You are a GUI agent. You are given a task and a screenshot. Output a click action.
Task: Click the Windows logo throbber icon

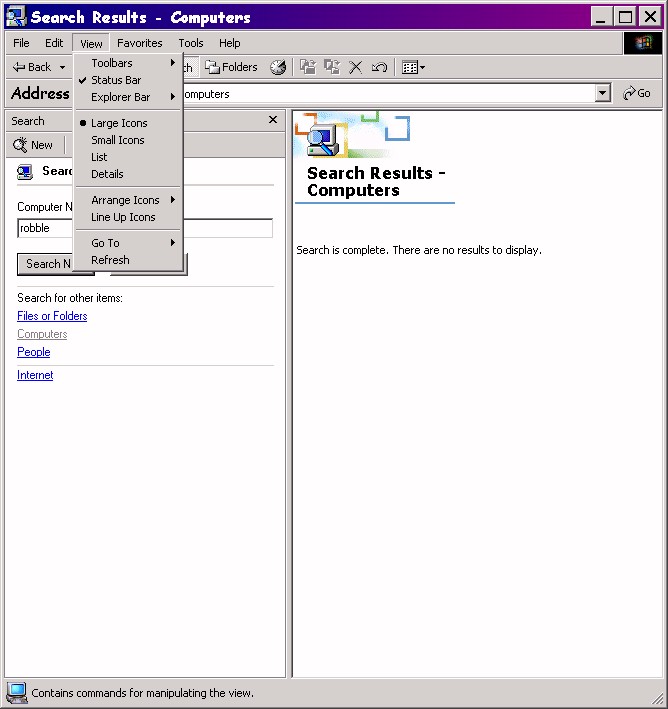[643, 43]
